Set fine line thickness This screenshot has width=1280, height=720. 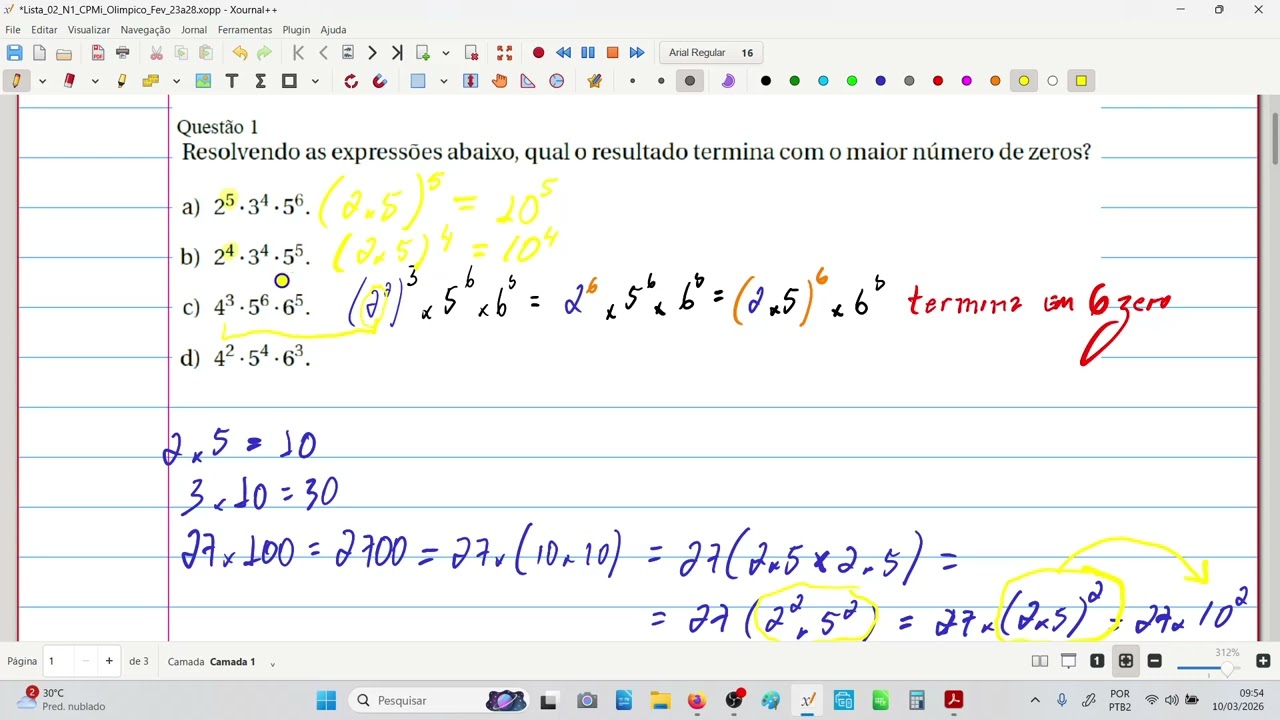point(632,81)
